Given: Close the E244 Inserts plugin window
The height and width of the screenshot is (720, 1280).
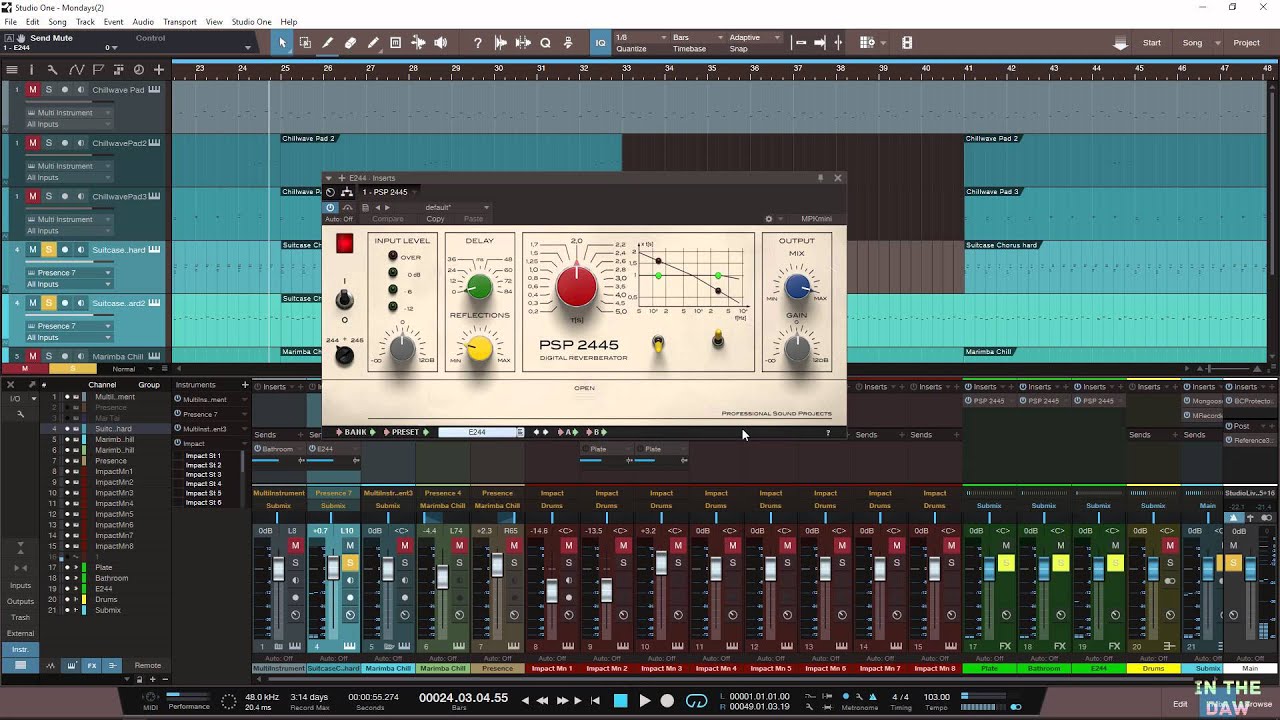Looking at the screenshot, I should [838, 178].
